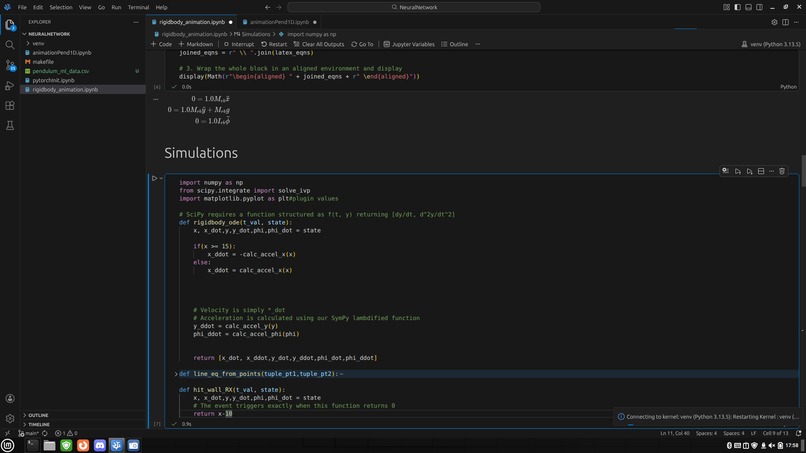Open the Help menu
Viewport: 806px width, 453px height.
[161, 7]
